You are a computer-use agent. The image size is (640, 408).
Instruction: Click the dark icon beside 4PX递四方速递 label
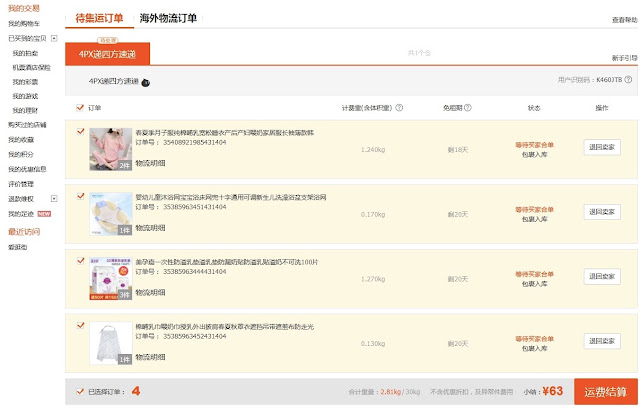[145, 83]
